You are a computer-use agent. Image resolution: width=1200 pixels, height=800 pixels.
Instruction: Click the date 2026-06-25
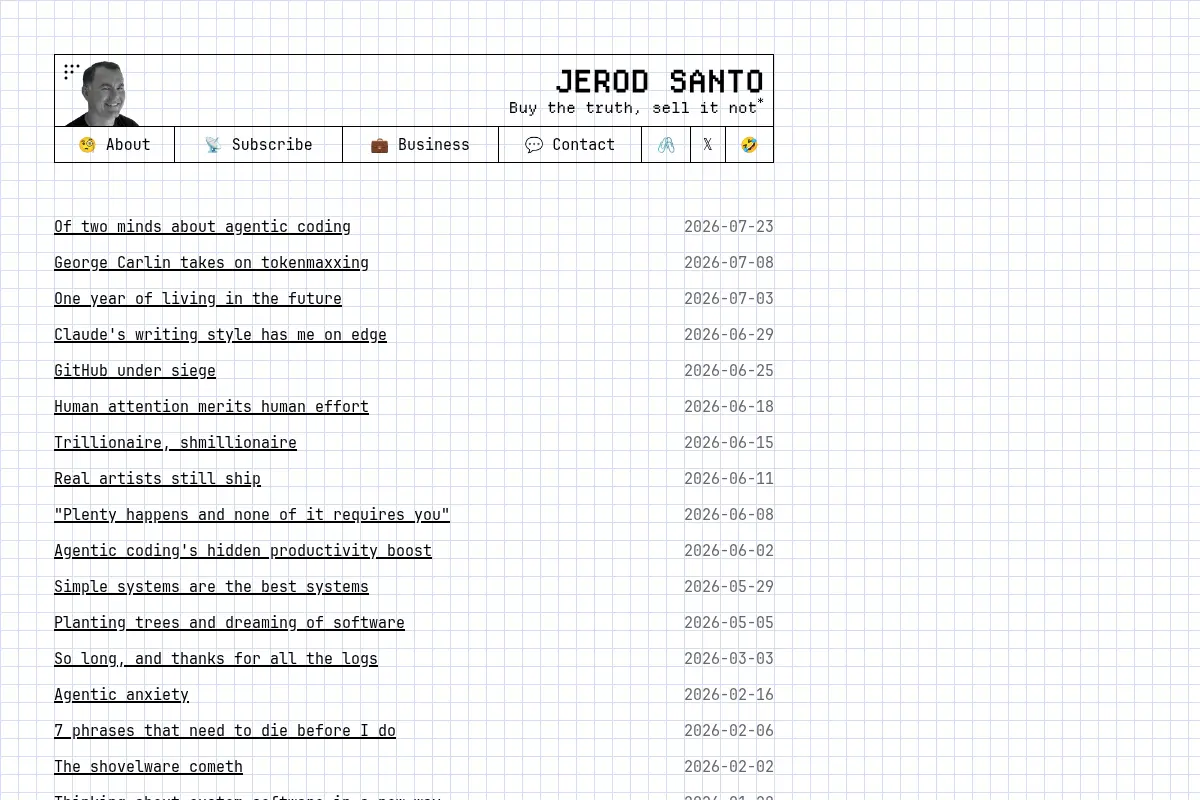[x=729, y=371]
